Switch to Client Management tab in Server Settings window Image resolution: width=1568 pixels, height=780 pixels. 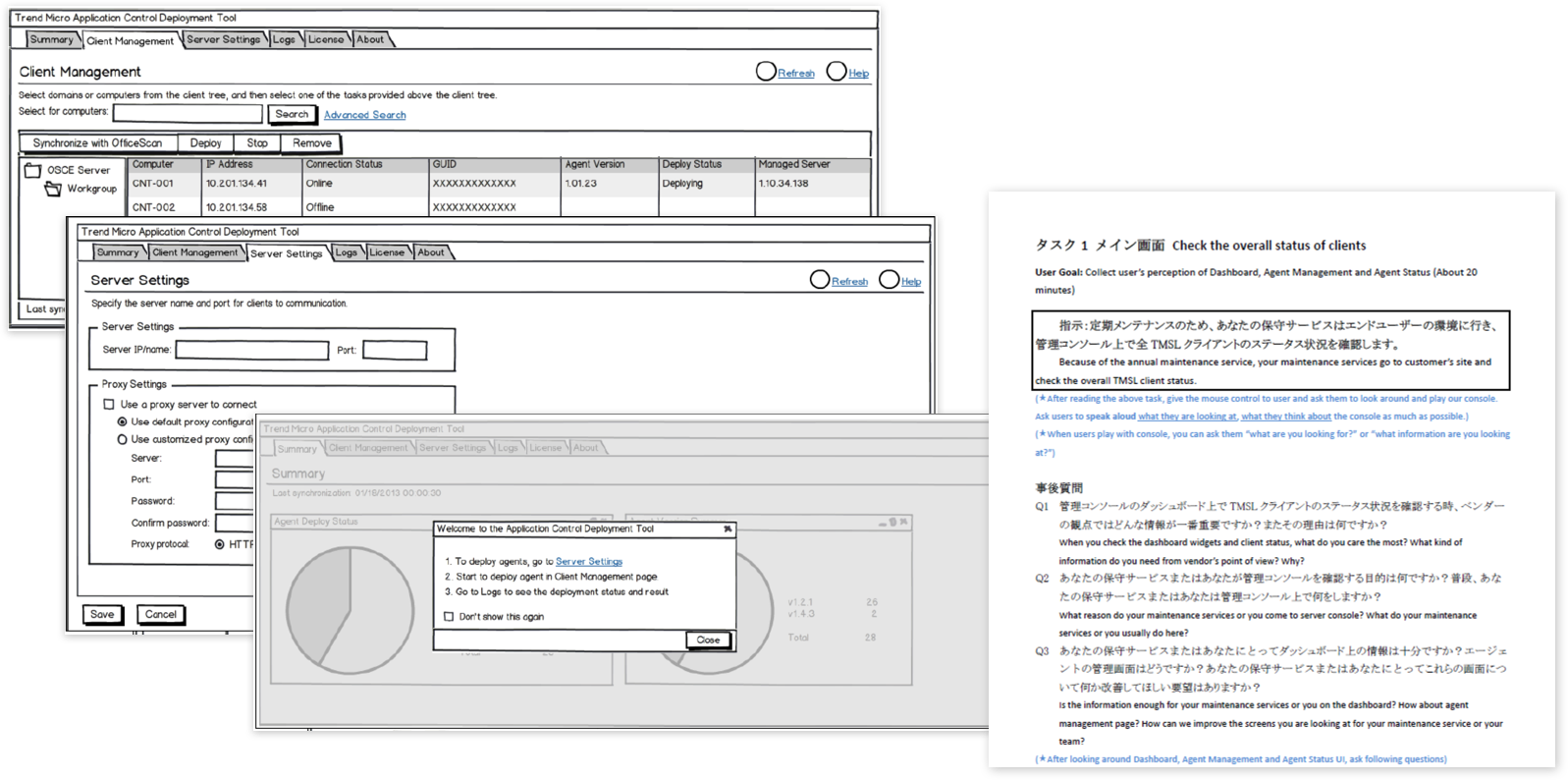pyautogui.click(x=194, y=252)
